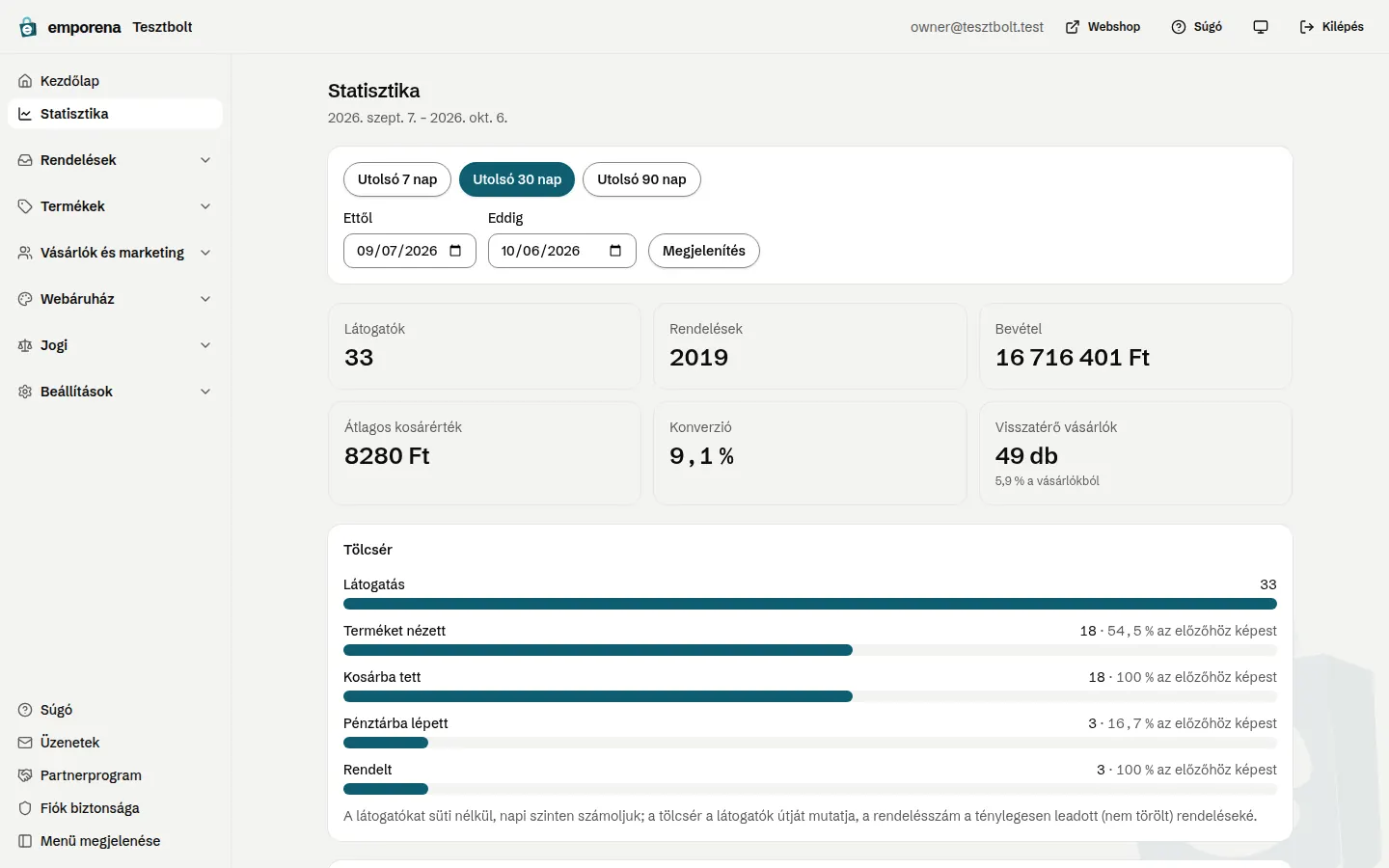Open Üzenetek in the sidebar

pyautogui.click(x=115, y=743)
